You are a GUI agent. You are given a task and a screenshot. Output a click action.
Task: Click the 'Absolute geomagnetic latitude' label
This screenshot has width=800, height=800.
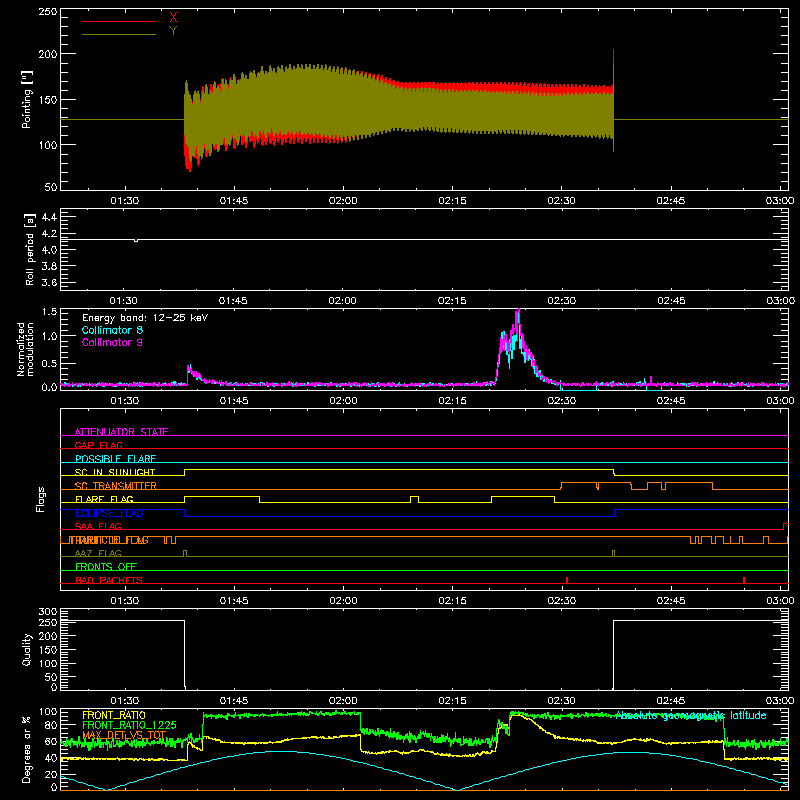(x=691, y=715)
